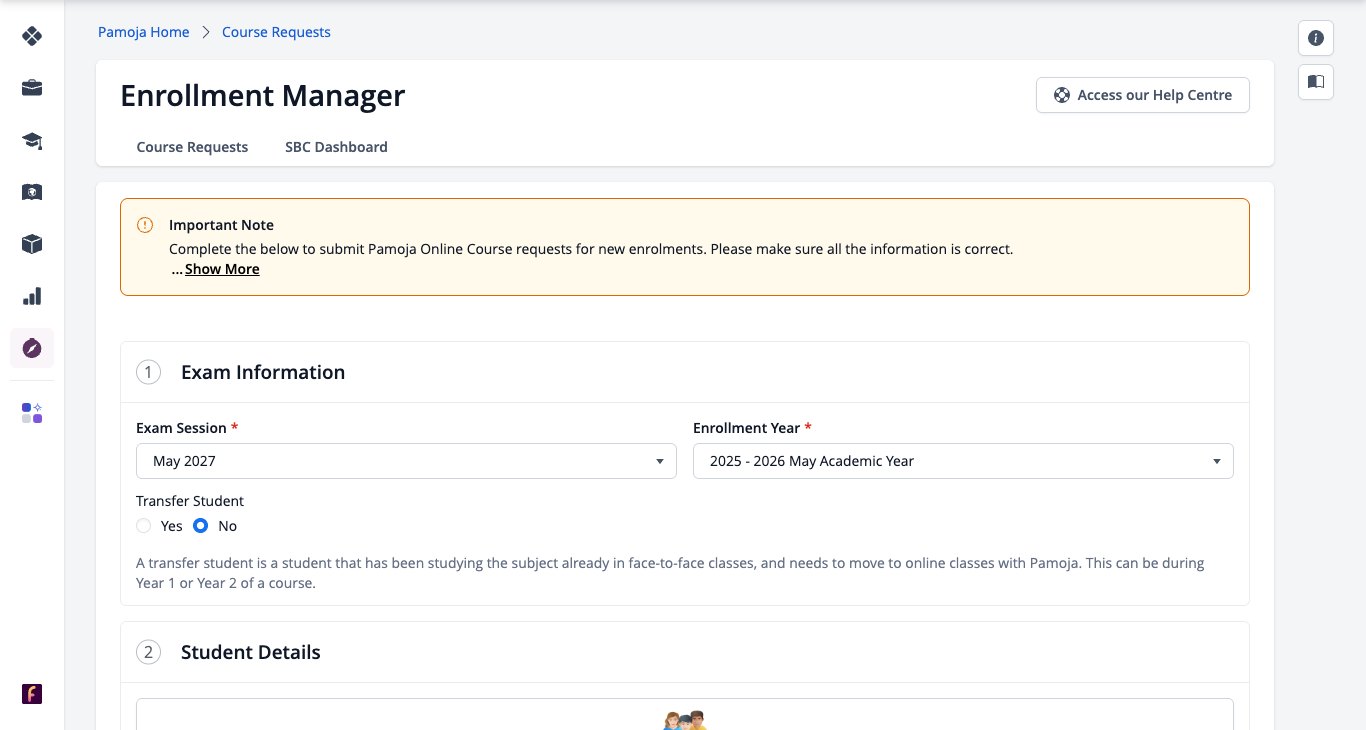Open the Enrollment Year dropdown
Image resolution: width=1366 pixels, height=730 pixels.
pyautogui.click(x=963, y=461)
